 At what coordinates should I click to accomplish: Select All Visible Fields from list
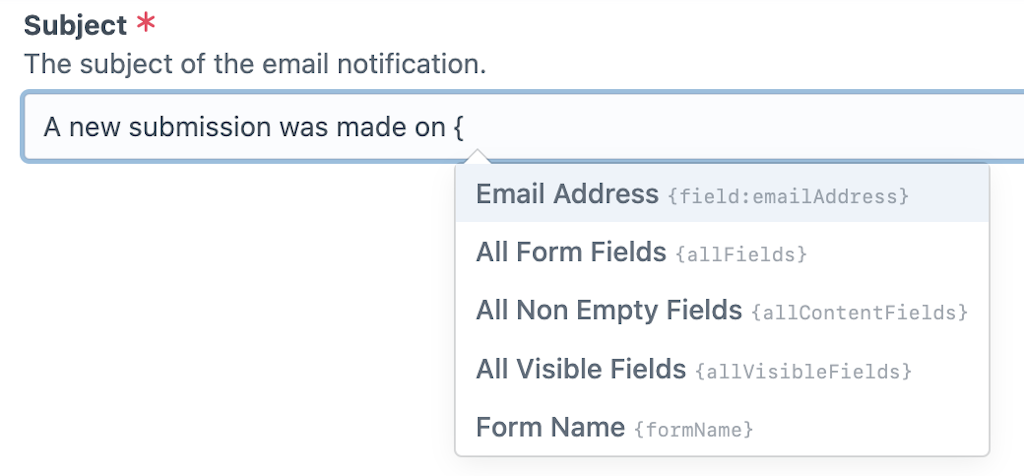(580, 370)
